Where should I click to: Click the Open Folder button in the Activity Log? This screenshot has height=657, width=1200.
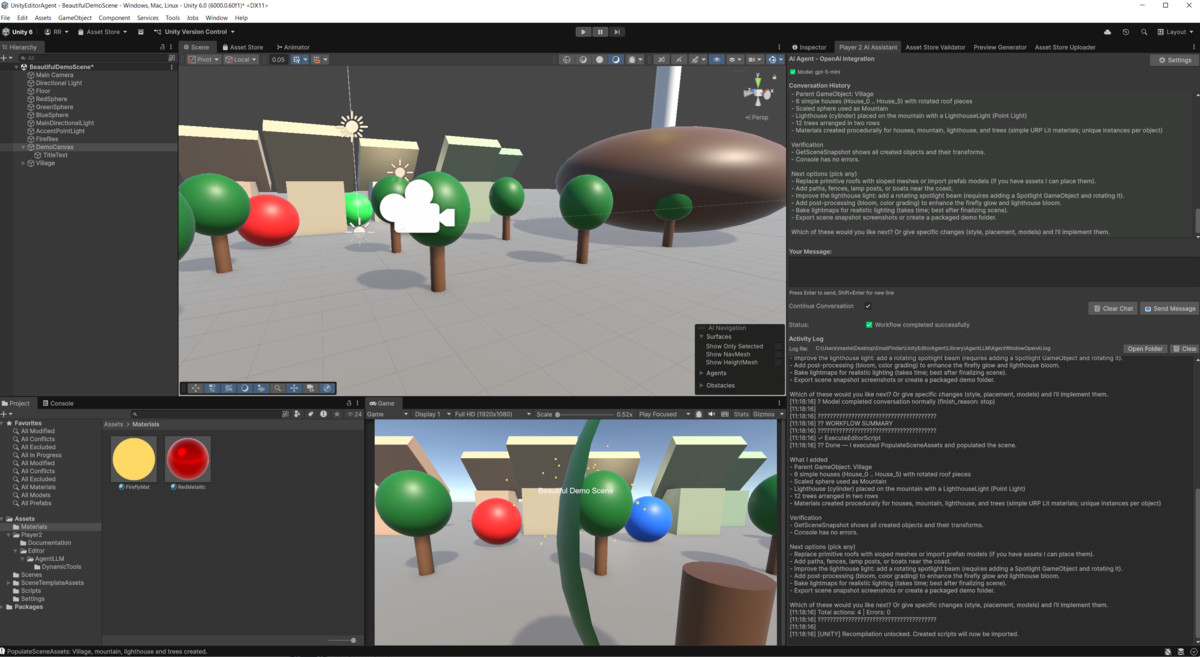point(1145,349)
